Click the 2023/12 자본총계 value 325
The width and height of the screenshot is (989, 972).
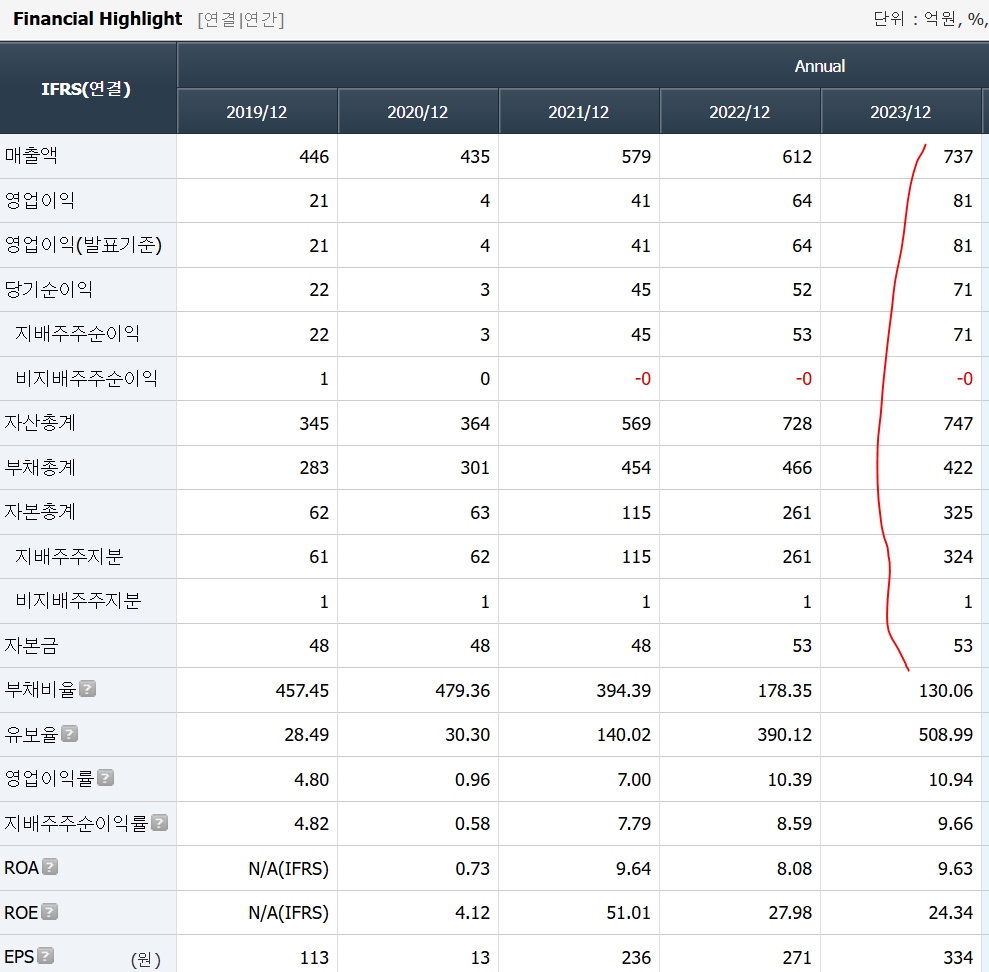click(x=957, y=513)
